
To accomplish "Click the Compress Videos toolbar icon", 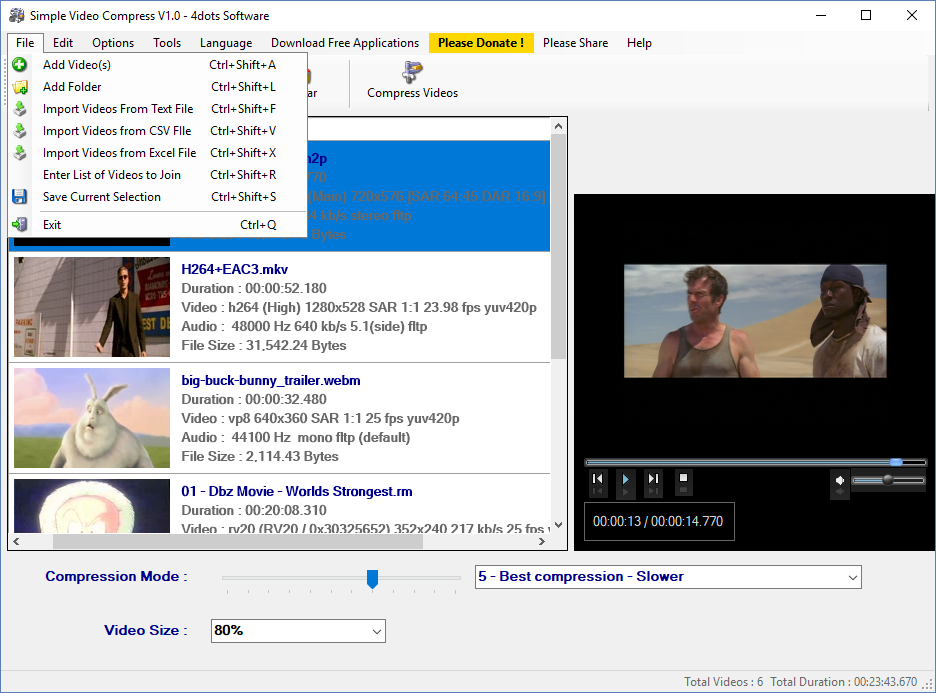I will tap(411, 73).
